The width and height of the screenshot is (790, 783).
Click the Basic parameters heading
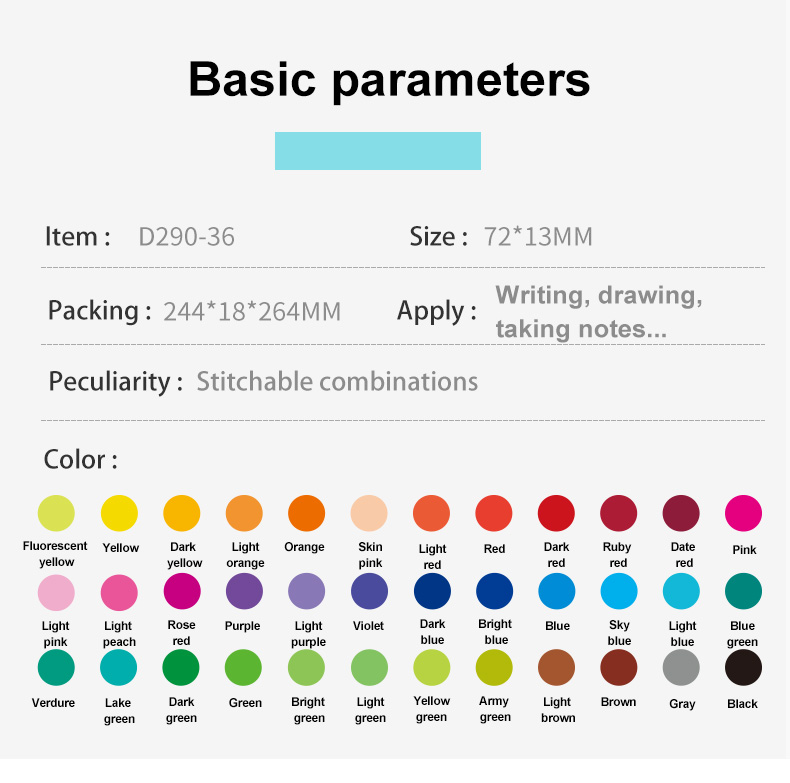point(389,79)
